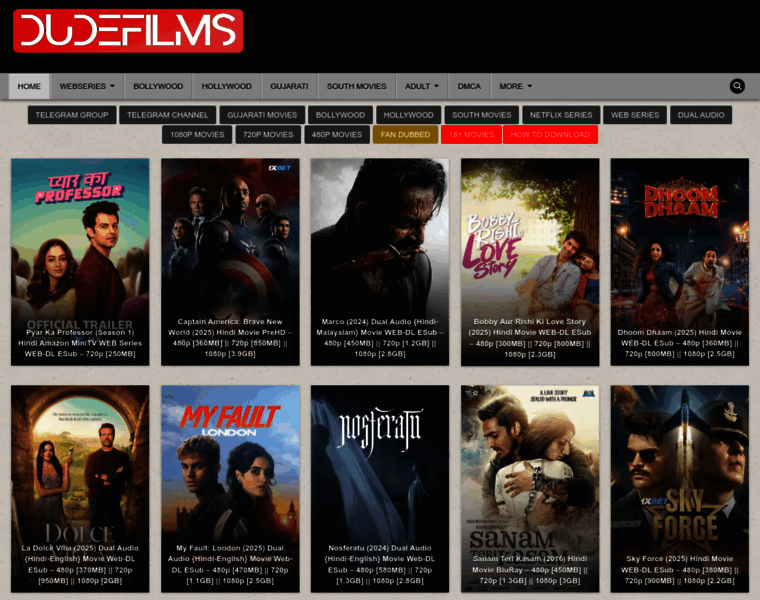Click the Netflix Series button
Image resolution: width=760 pixels, height=600 pixels.
coord(561,115)
